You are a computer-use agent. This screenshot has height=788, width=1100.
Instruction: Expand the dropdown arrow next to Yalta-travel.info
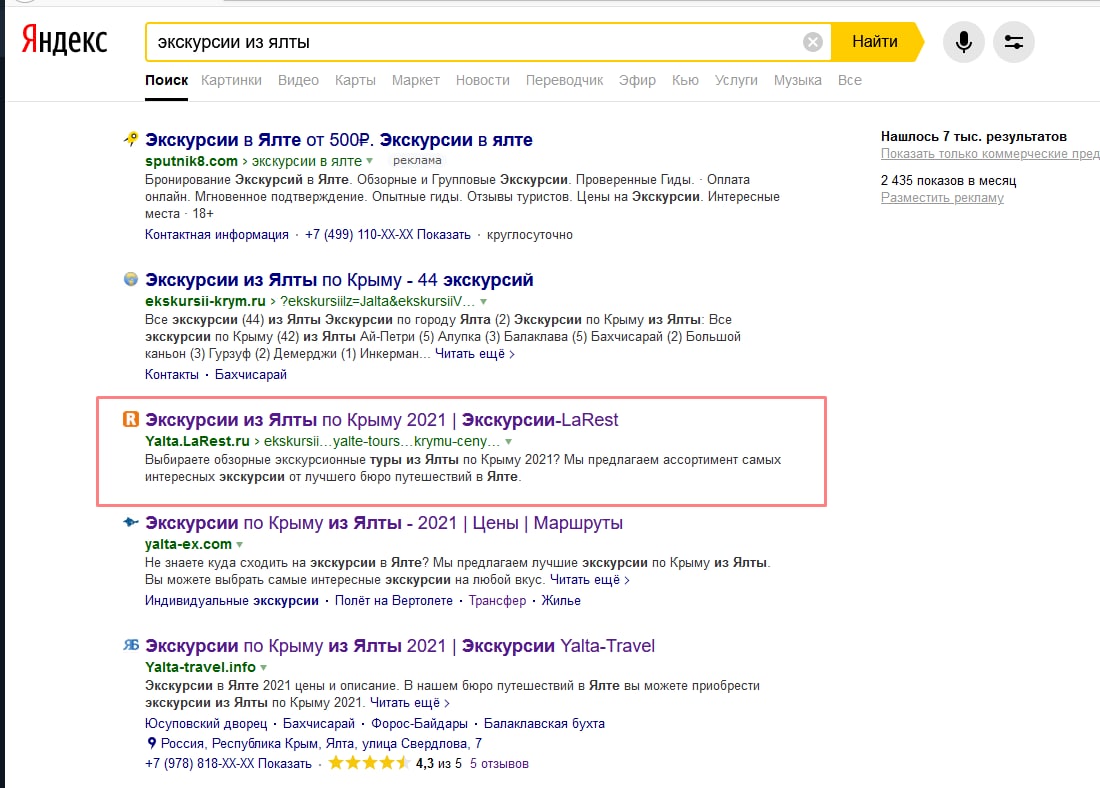[x=264, y=667]
